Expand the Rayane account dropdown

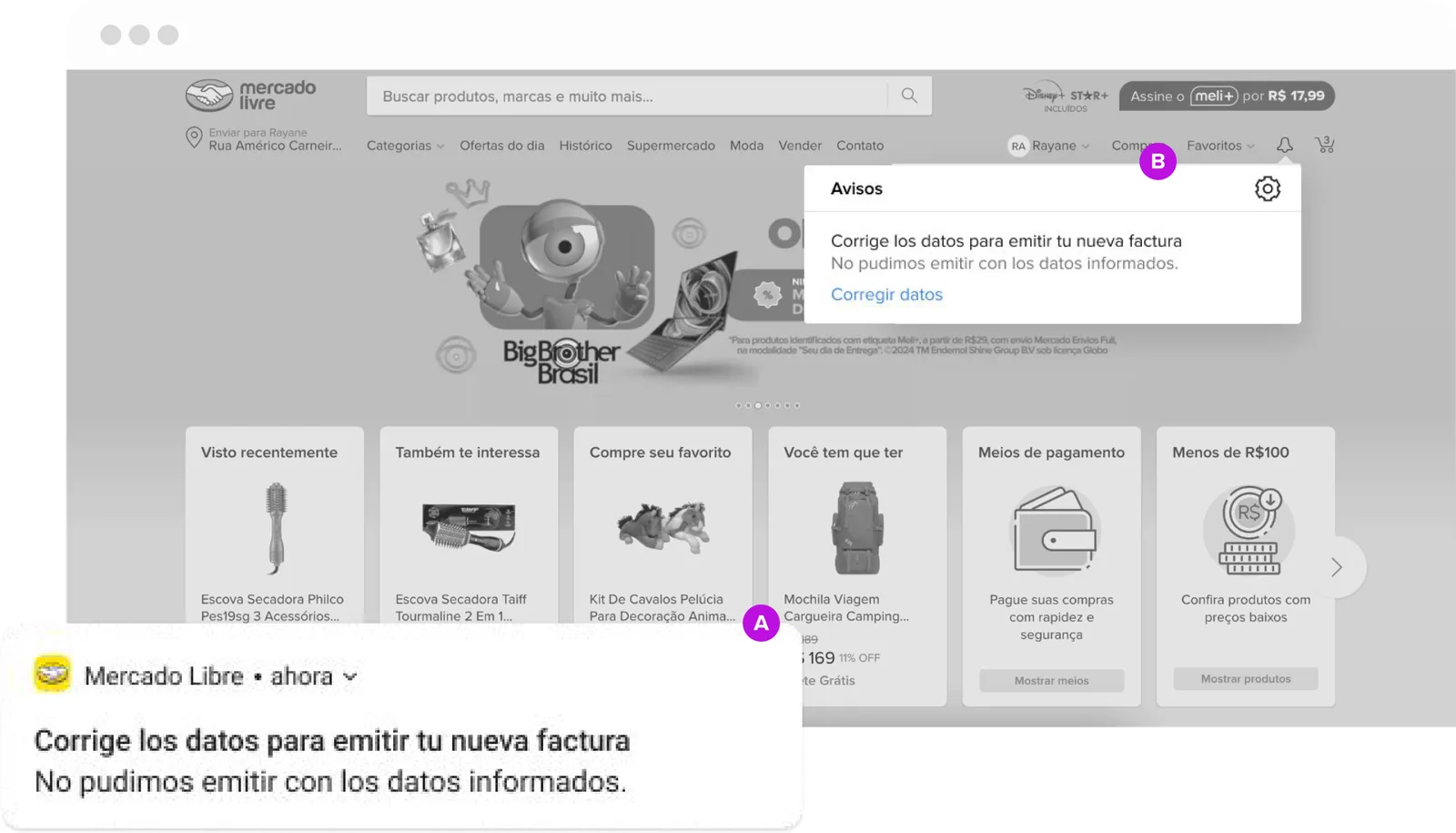(x=1060, y=146)
